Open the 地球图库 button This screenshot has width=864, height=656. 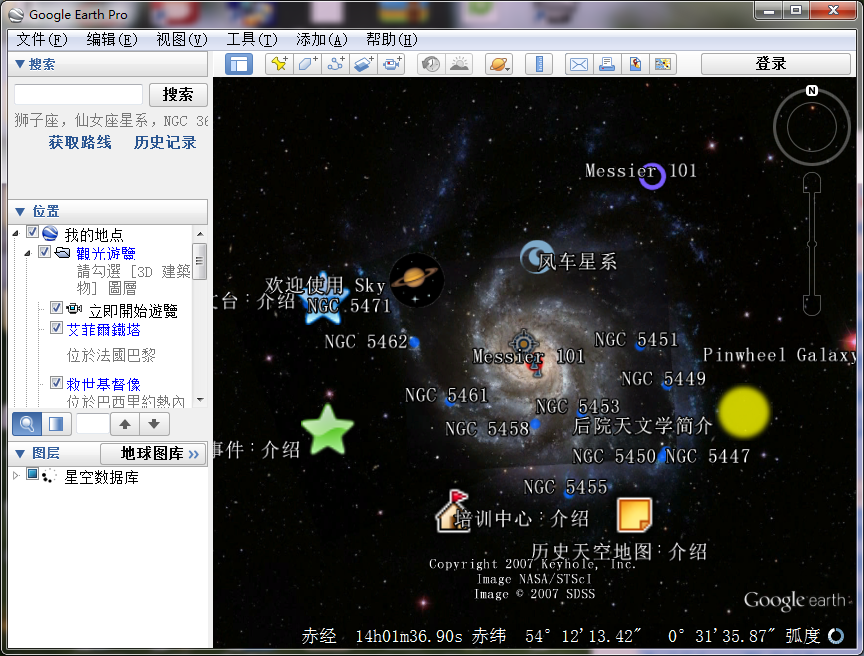click(x=153, y=453)
